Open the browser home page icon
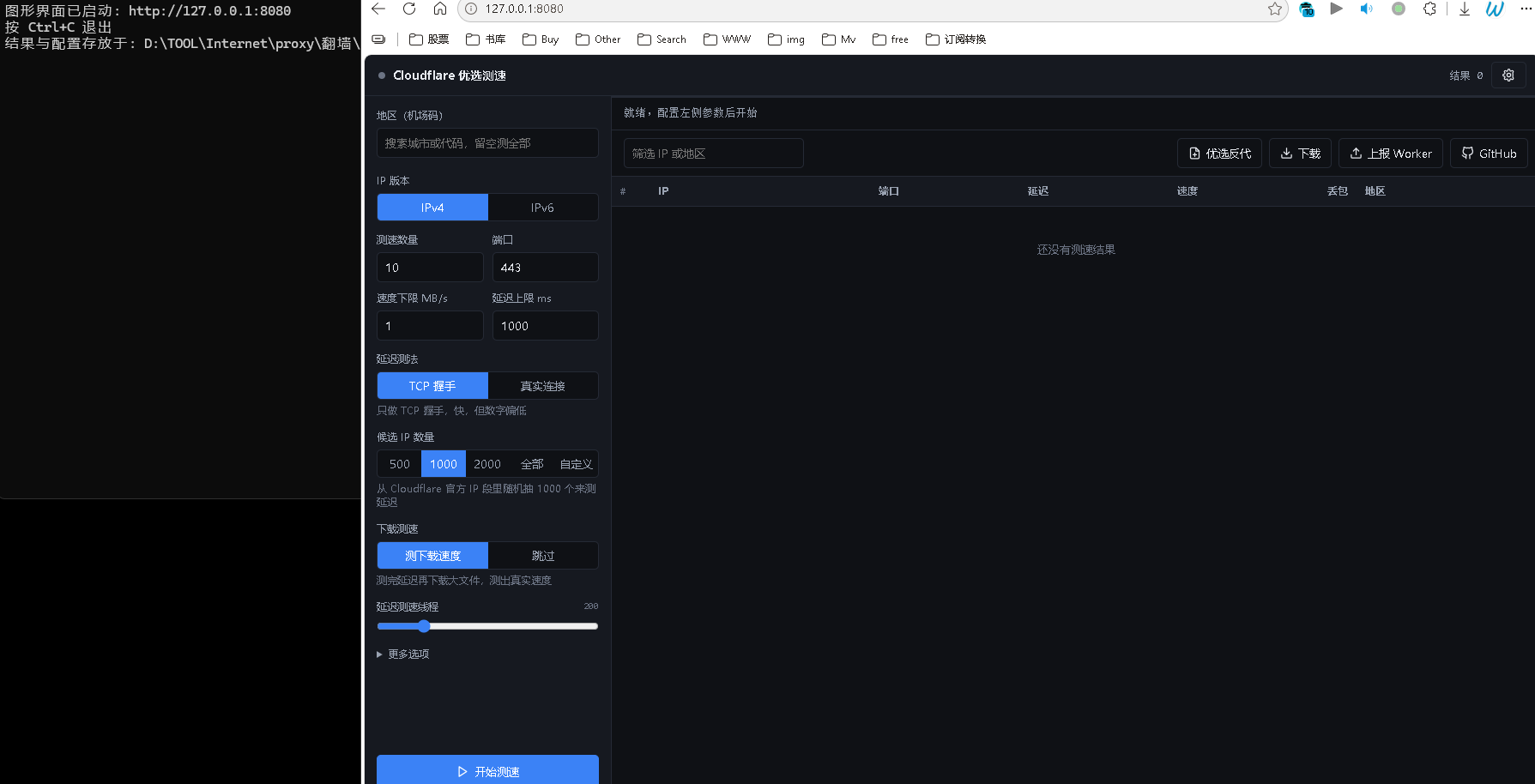Viewport: 1535px width, 784px height. (x=440, y=9)
